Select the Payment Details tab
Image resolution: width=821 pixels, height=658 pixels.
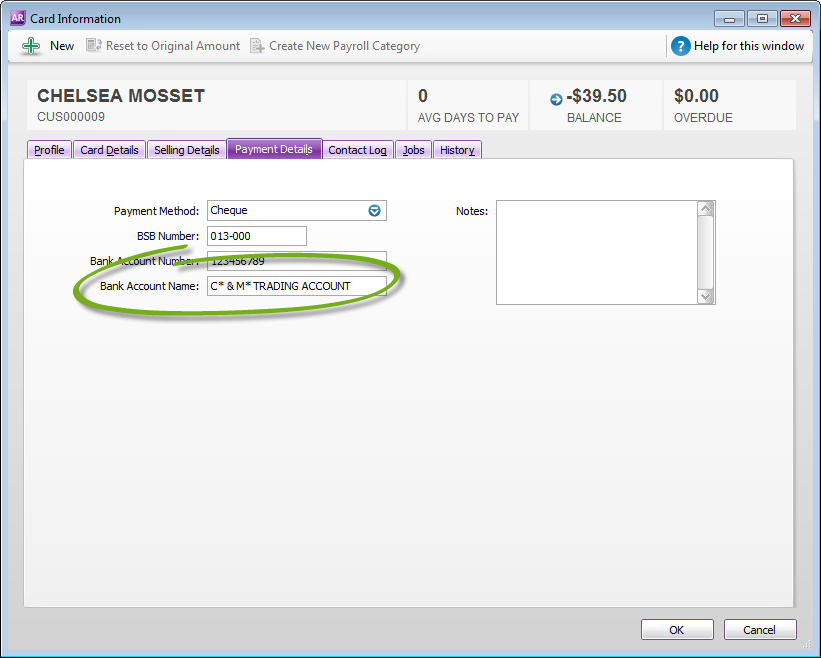pos(274,149)
